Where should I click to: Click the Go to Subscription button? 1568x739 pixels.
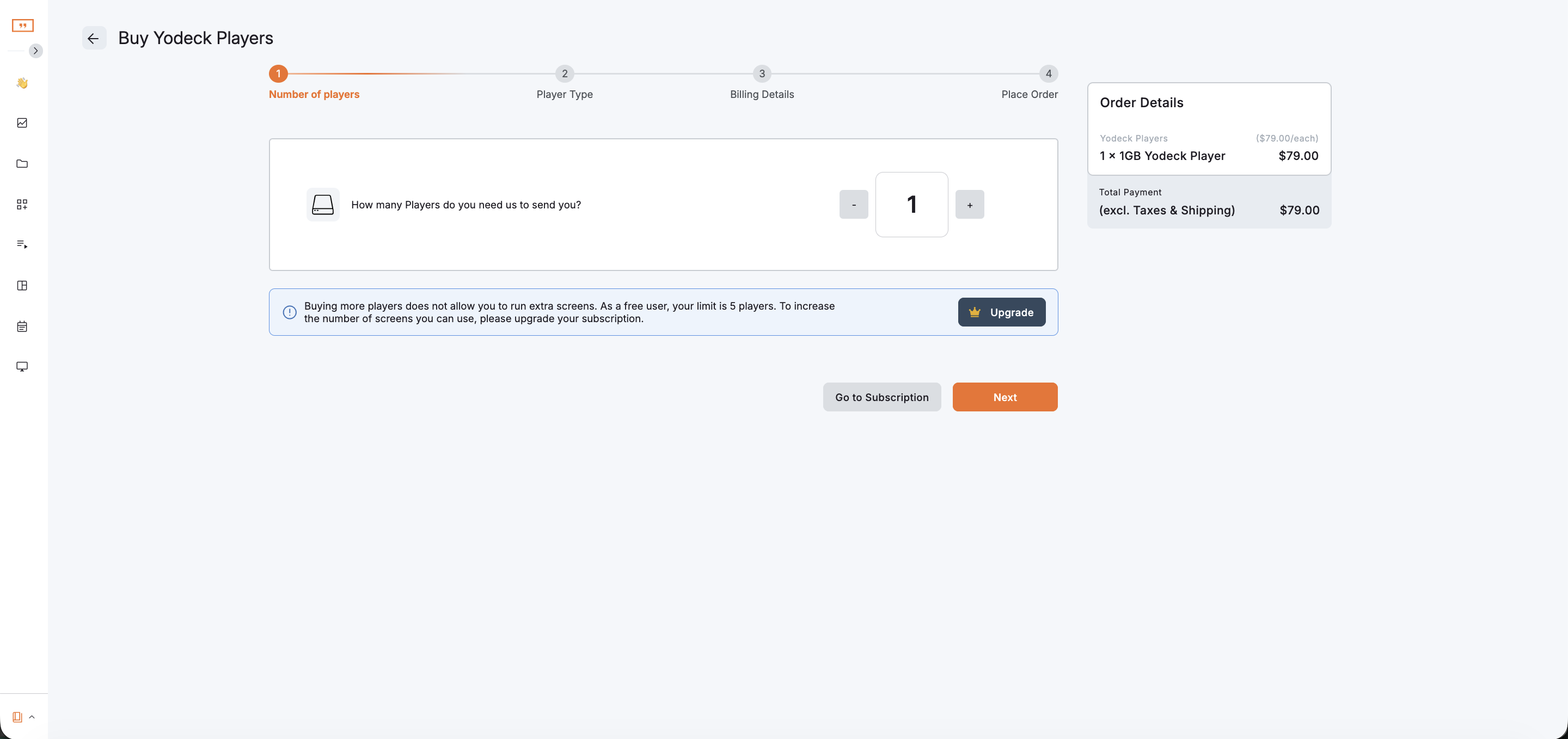881,397
